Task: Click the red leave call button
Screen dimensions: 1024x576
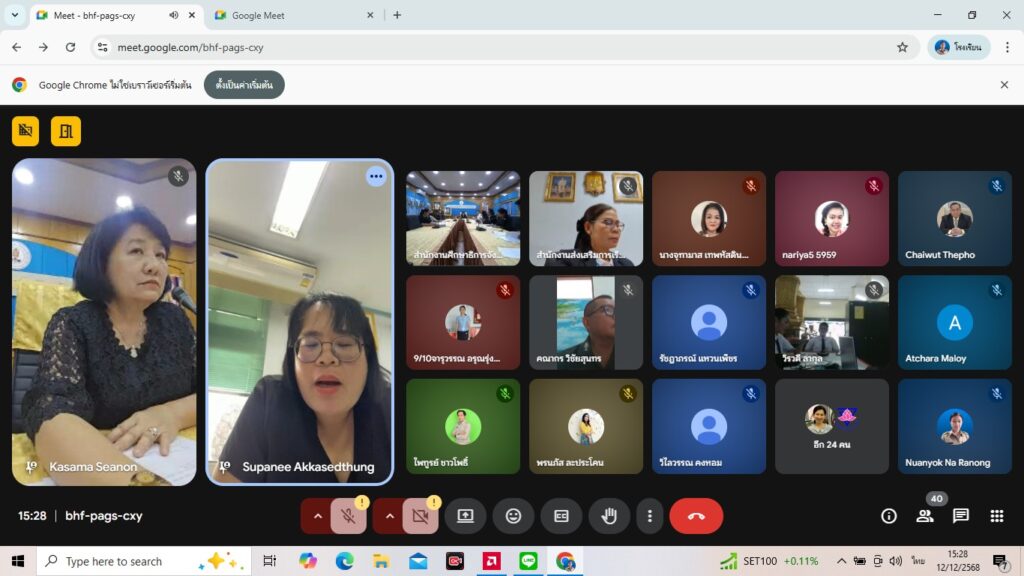Action: [696, 516]
